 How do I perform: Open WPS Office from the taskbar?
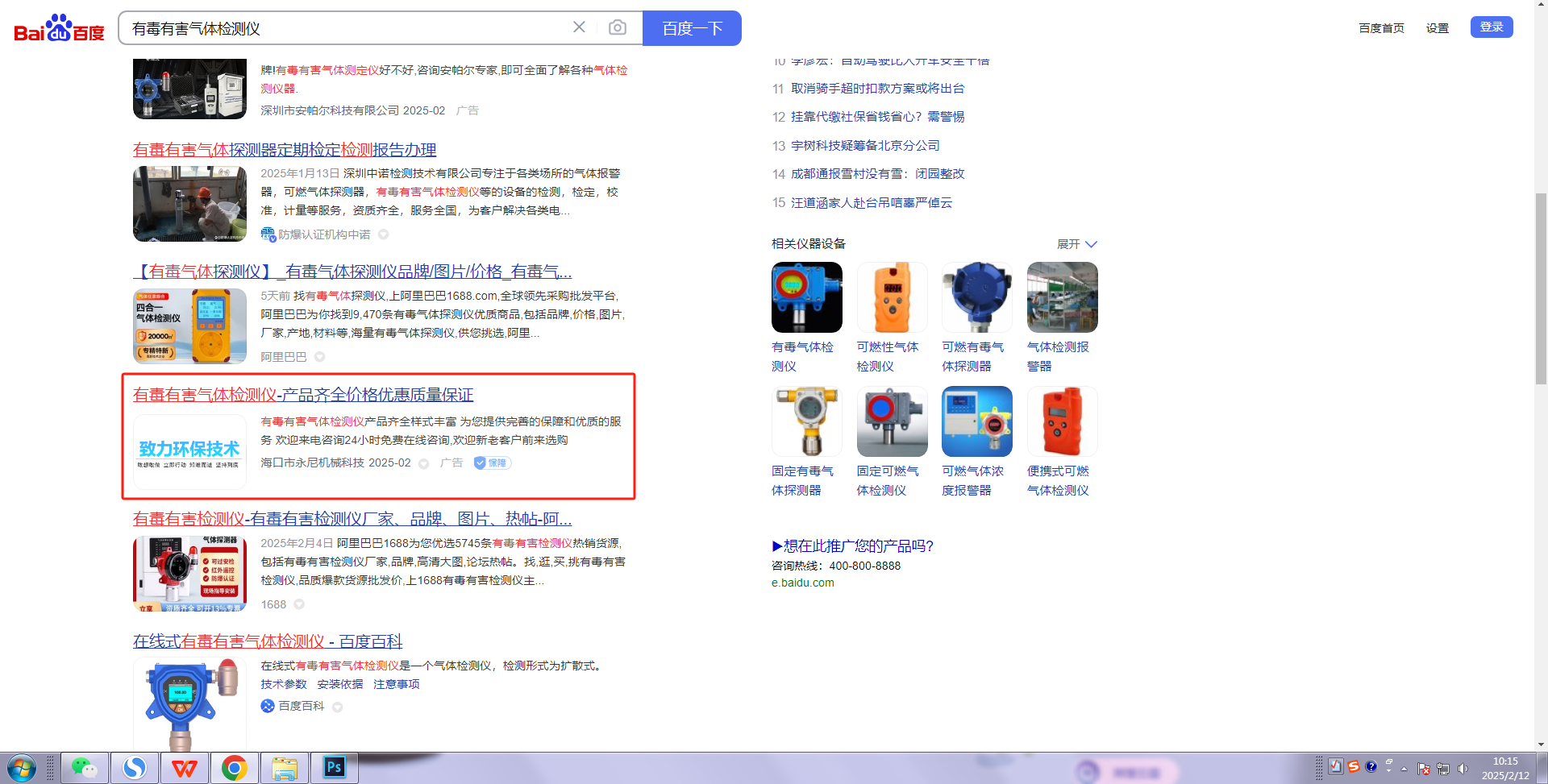point(185,768)
